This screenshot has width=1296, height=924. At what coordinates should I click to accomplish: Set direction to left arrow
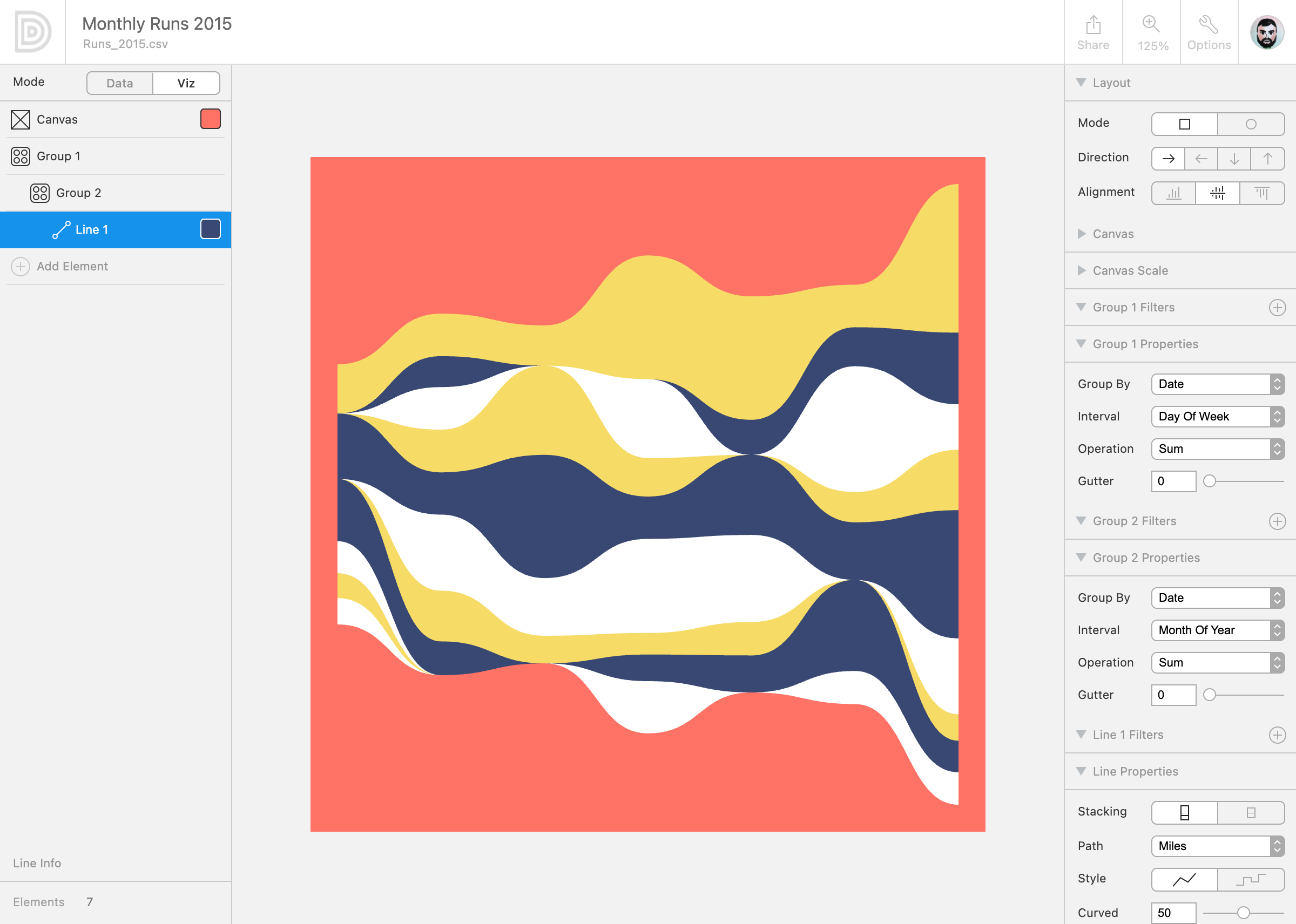tap(1201, 159)
